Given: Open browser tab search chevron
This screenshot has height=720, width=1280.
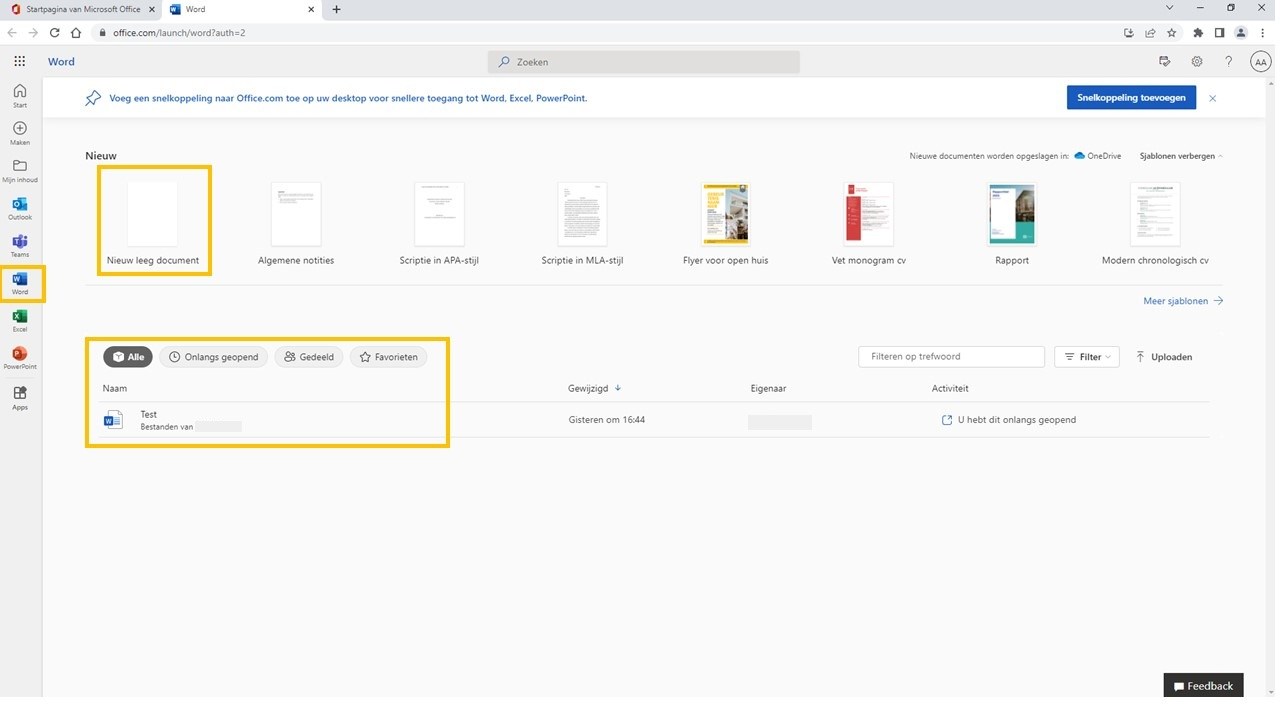Looking at the screenshot, I should 1169,8.
